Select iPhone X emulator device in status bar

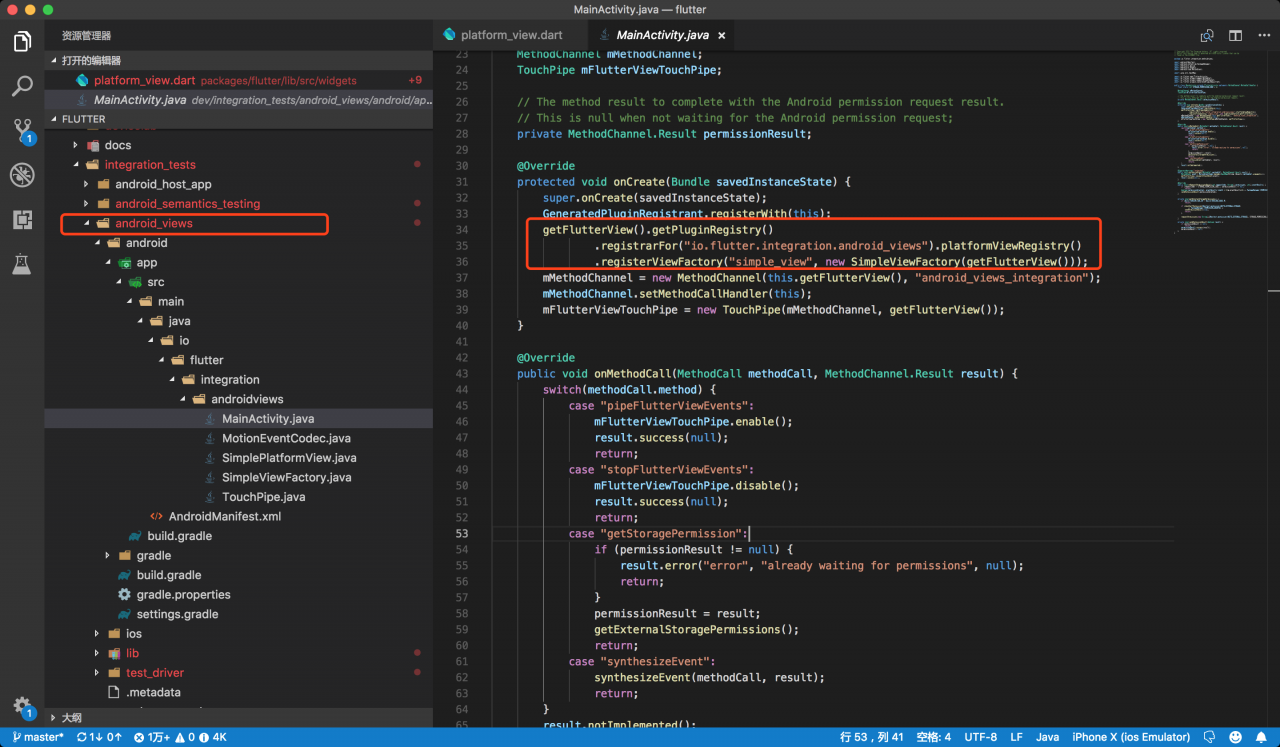[x=1131, y=737]
